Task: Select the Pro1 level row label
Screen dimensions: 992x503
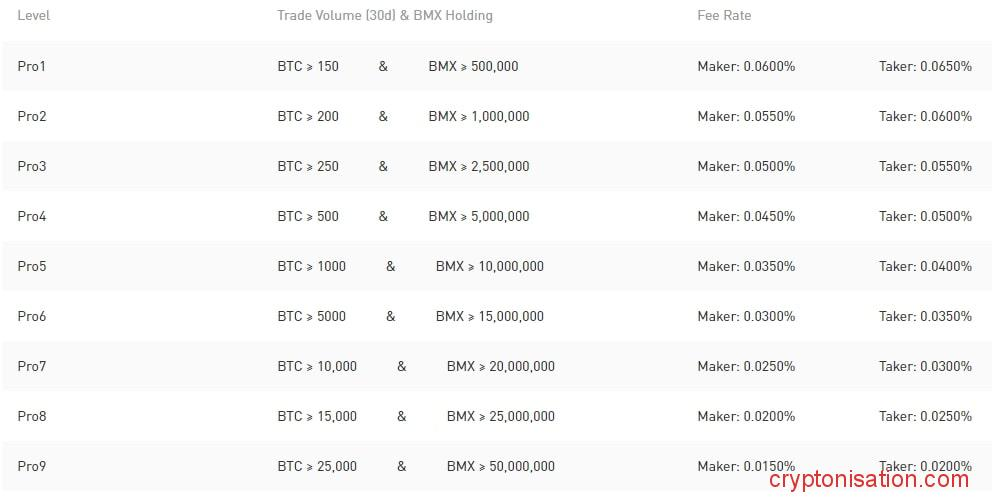Action: point(32,66)
